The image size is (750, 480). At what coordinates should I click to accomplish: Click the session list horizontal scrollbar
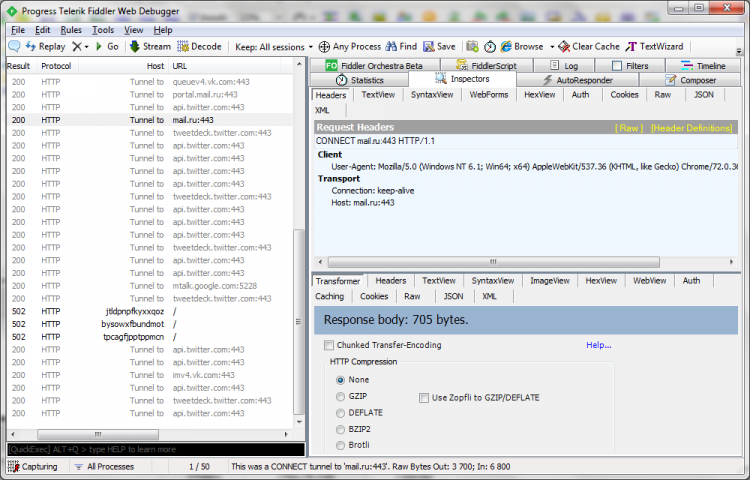(98, 435)
